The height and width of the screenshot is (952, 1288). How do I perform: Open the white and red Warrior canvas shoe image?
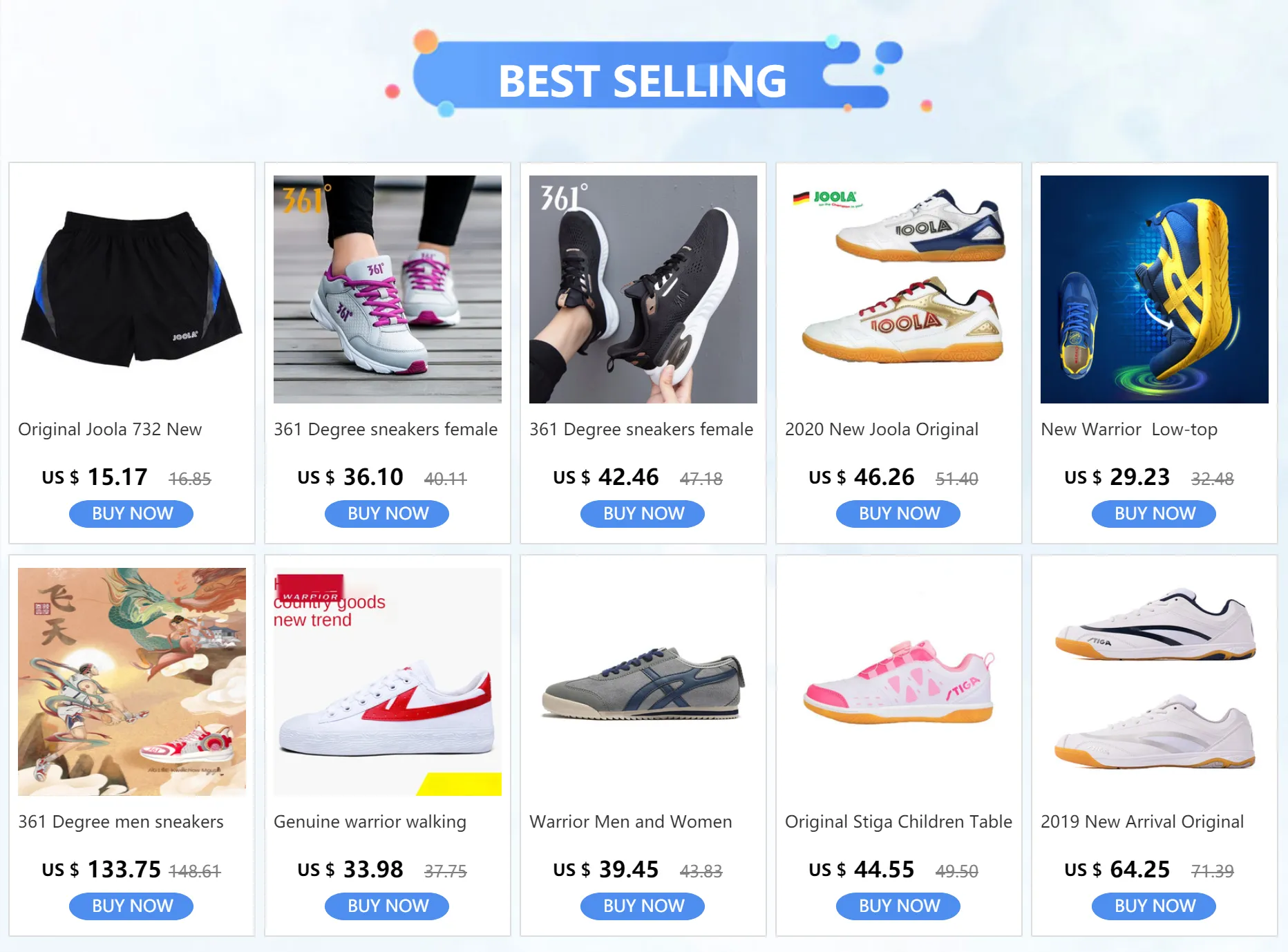coord(388,682)
